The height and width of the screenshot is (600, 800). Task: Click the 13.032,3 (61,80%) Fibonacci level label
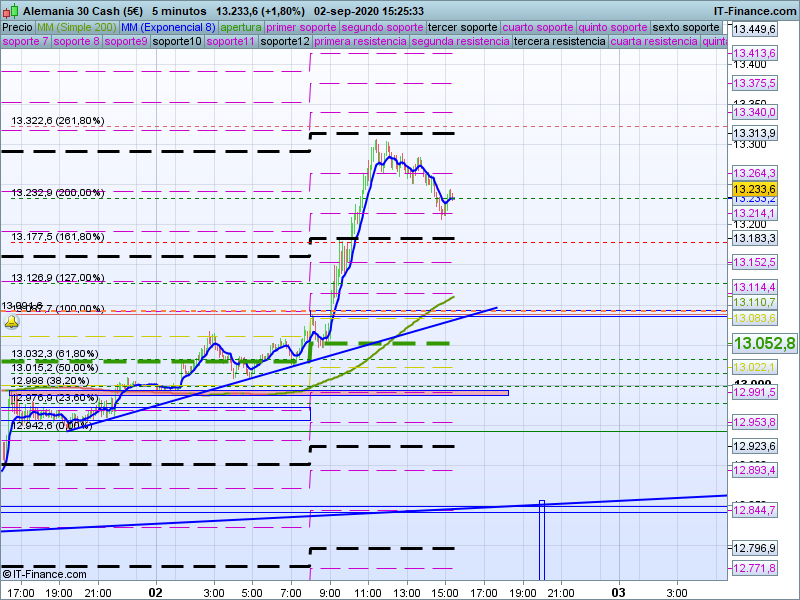(x=55, y=354)
